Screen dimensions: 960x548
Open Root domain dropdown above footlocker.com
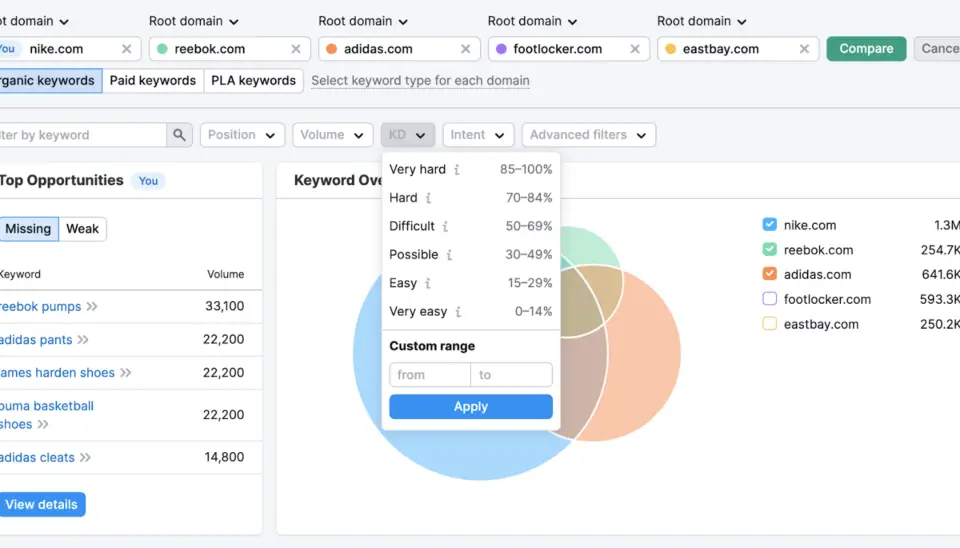(x=533, y=21)
